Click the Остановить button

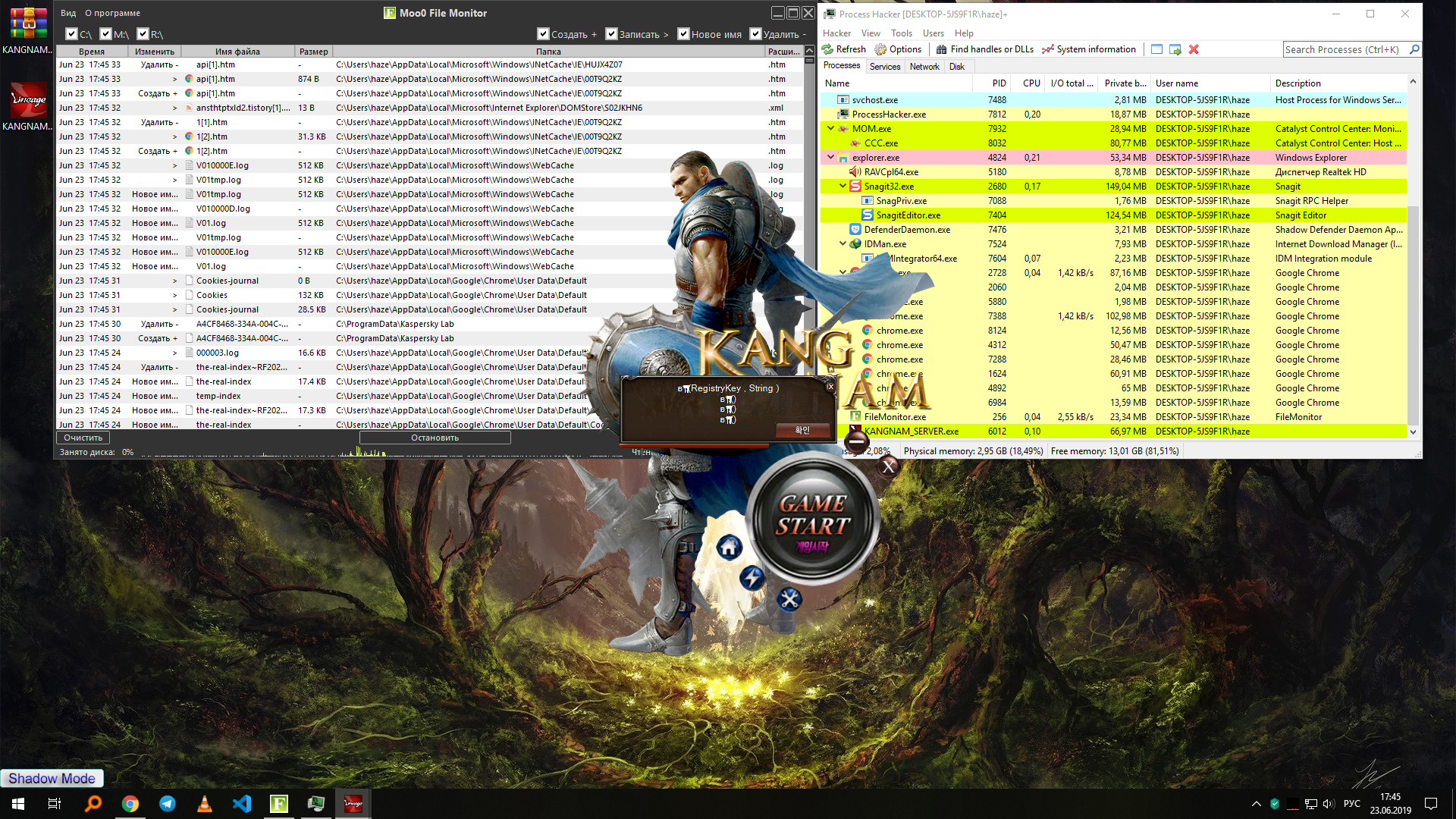[435, 438]
